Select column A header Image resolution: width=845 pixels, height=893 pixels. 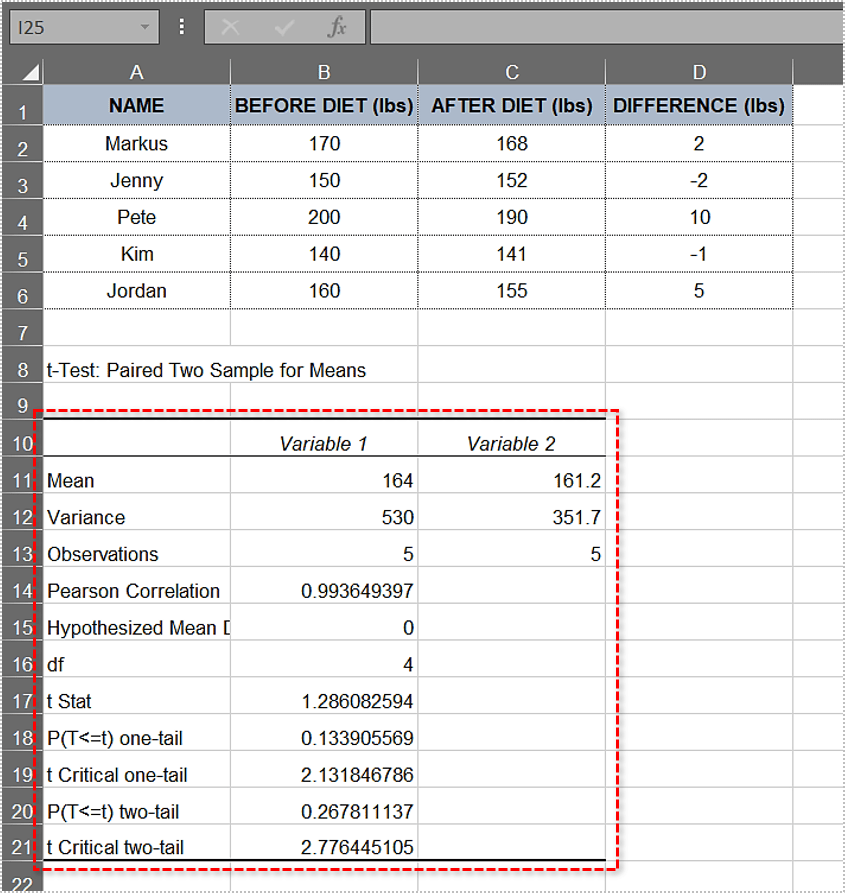pos(137,72)
